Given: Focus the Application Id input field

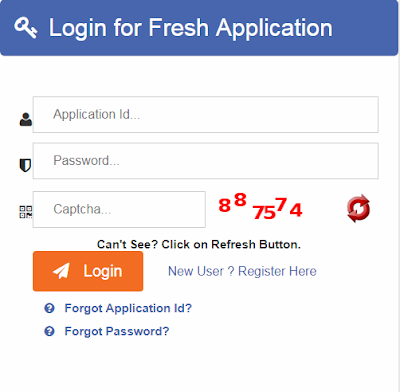Looking at the screenshot, I should 205,115.
